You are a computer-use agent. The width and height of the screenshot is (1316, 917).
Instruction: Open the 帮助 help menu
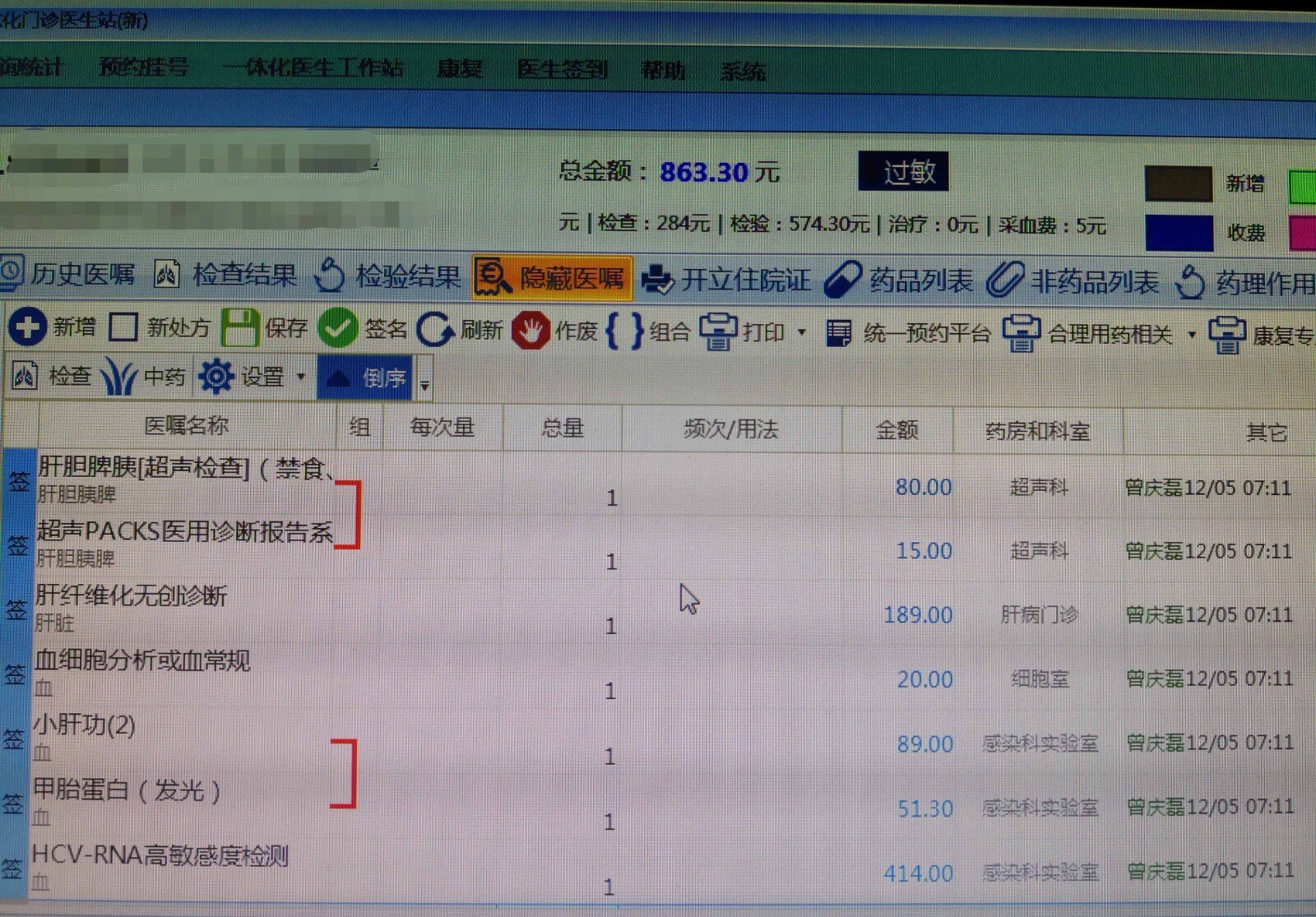[663, 70]
